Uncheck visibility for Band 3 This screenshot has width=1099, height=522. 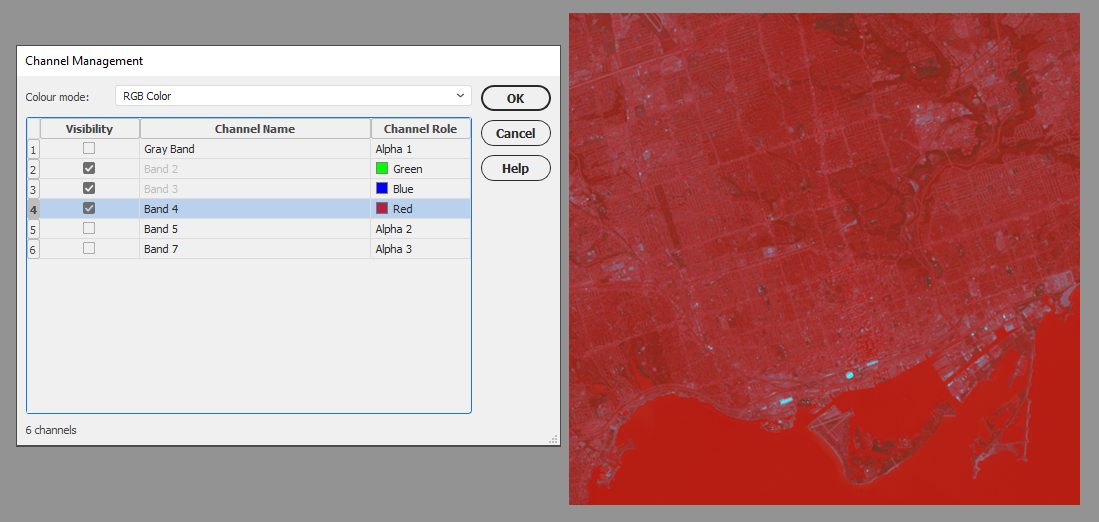pos(89,188)
